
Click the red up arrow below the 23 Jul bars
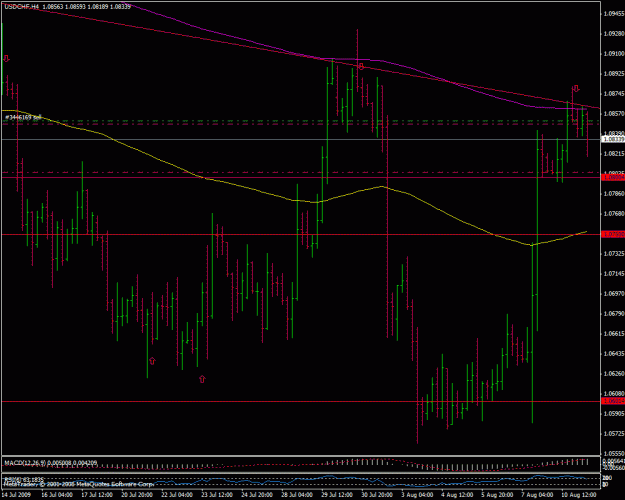pyautogui.click(x=202, y=379)
